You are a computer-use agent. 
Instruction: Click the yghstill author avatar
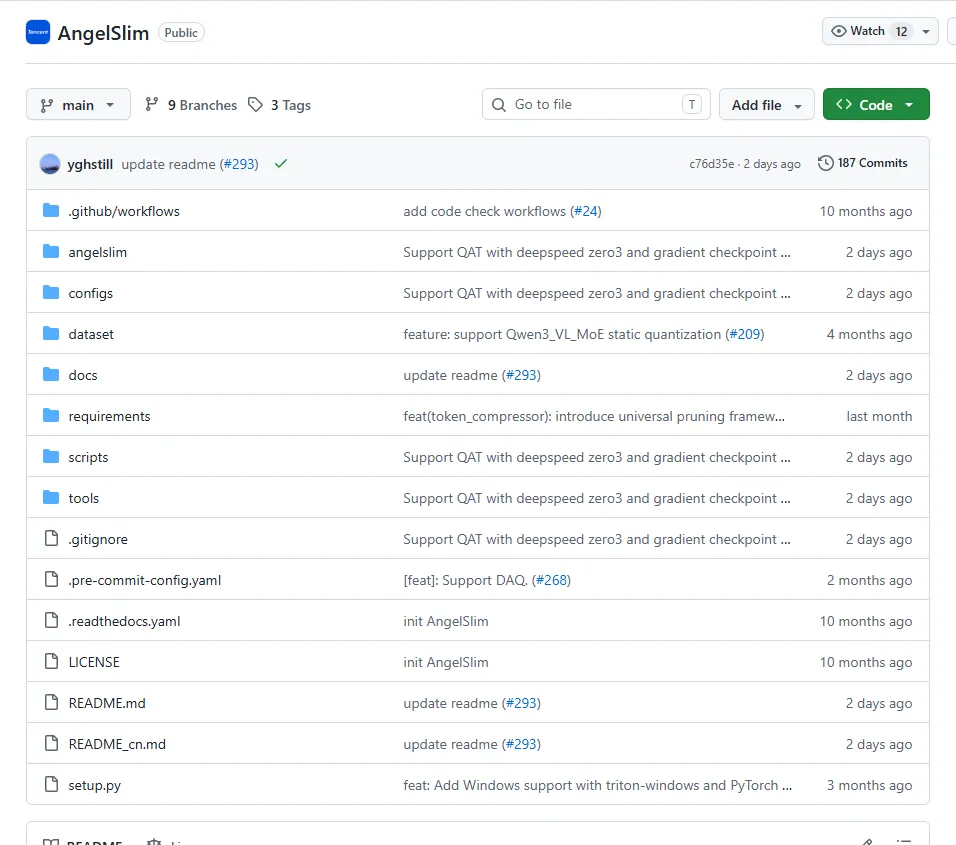[x=50, y=164]
